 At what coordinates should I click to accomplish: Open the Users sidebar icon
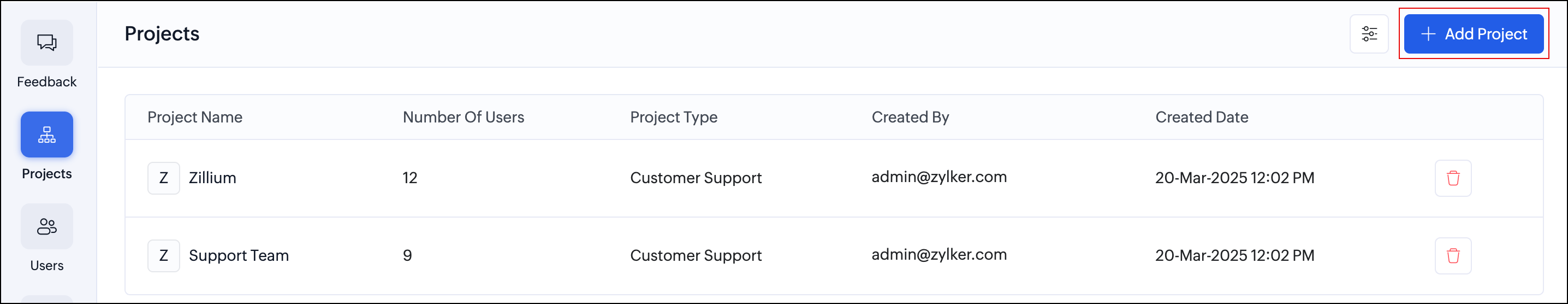46,226
